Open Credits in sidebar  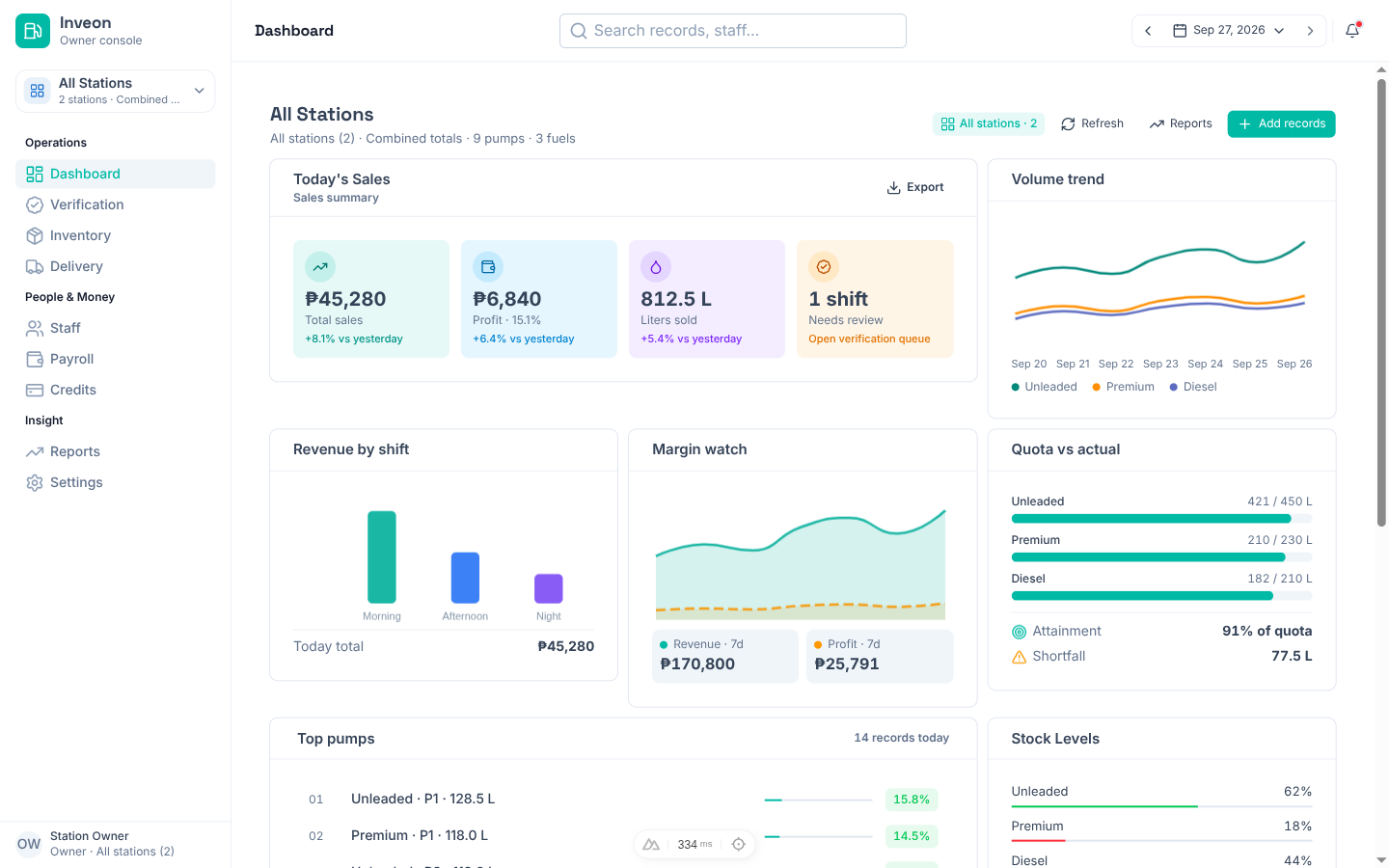[x=116, y=390]
